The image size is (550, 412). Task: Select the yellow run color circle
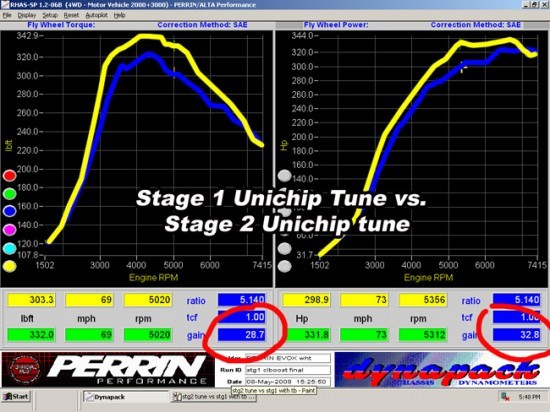point(9,266)
